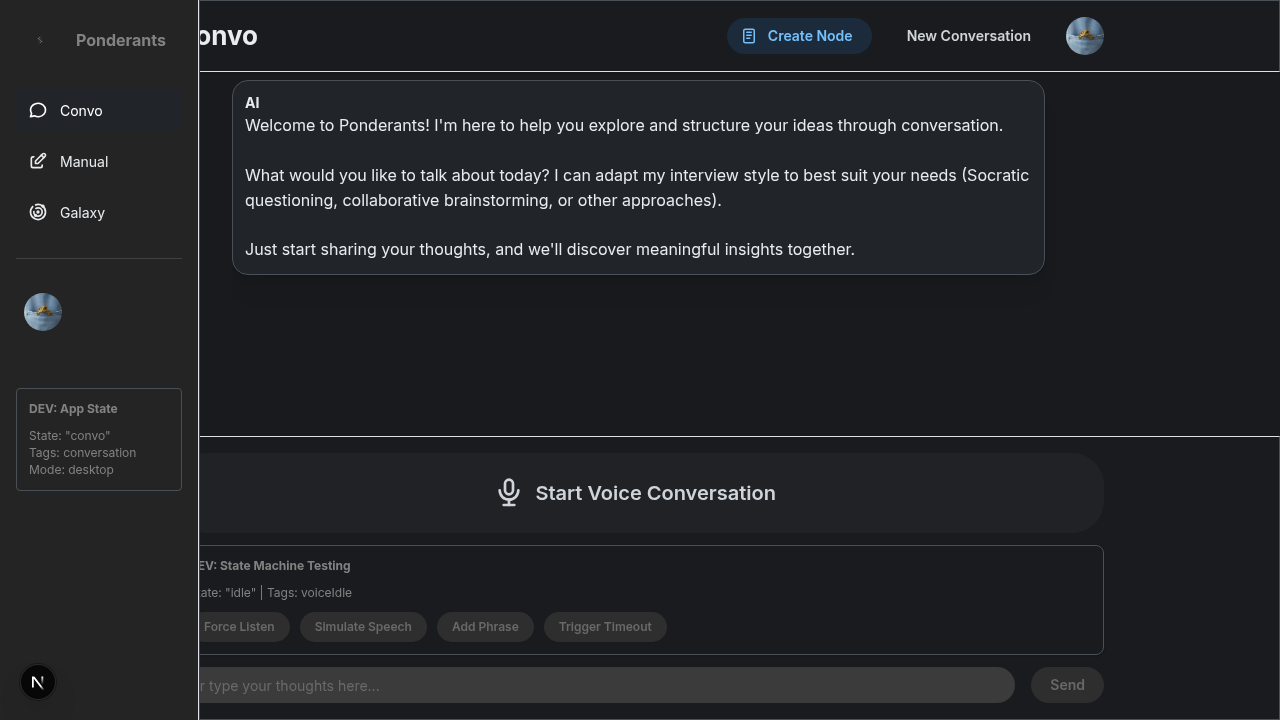This screenshot has width=1280, height=720.
Task: Focus the thoughts text input field
Action: point(600,685)
